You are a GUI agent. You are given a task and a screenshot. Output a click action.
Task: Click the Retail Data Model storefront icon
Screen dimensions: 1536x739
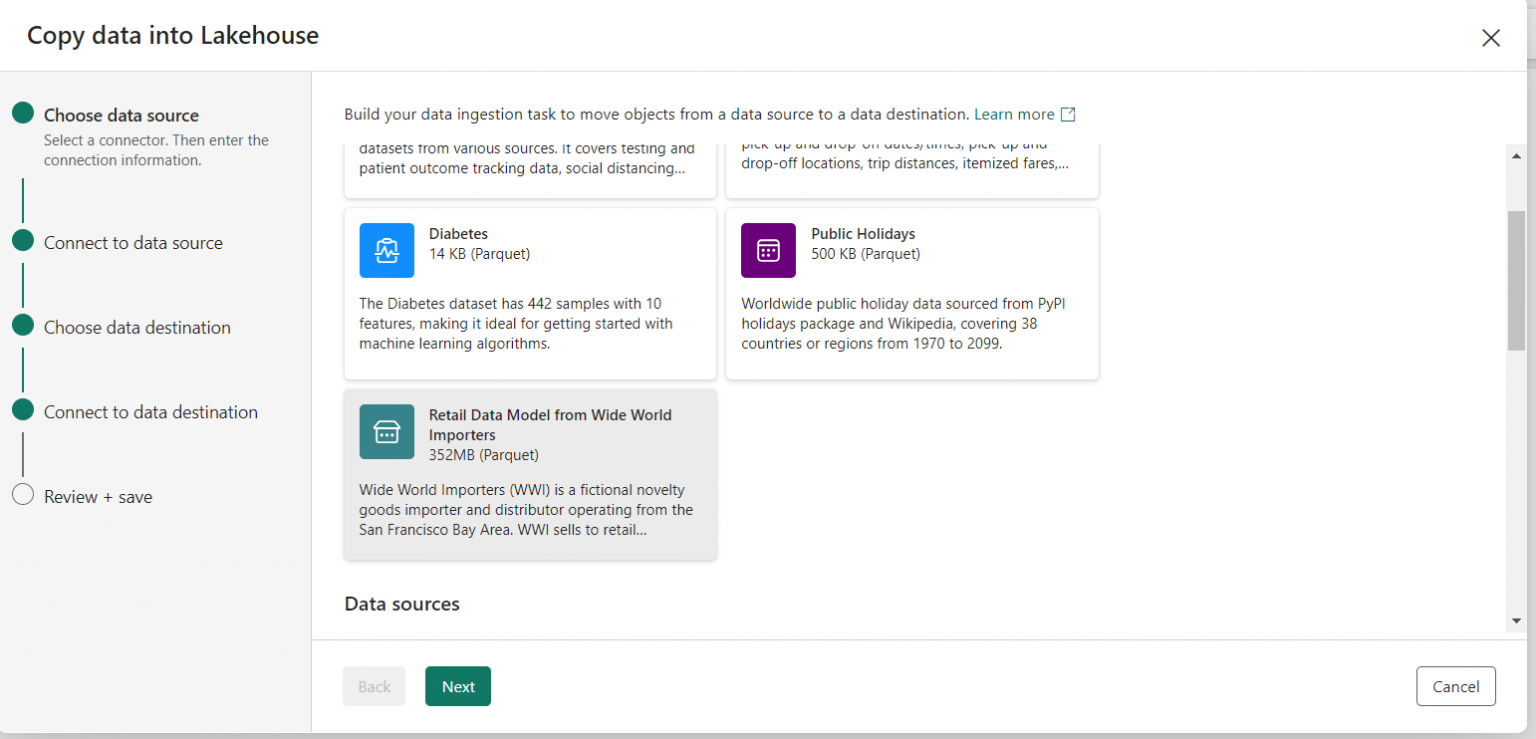386,431
